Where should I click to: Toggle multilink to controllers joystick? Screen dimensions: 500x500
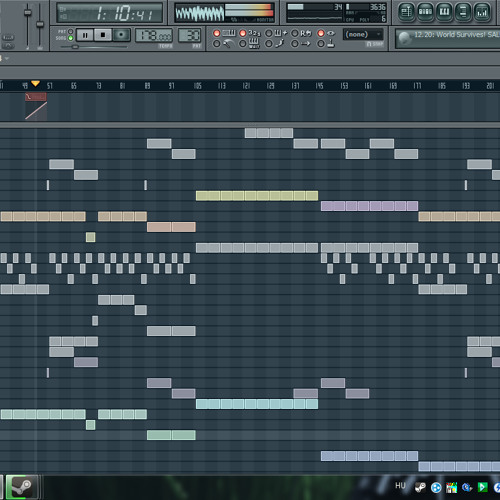[326, 44]
